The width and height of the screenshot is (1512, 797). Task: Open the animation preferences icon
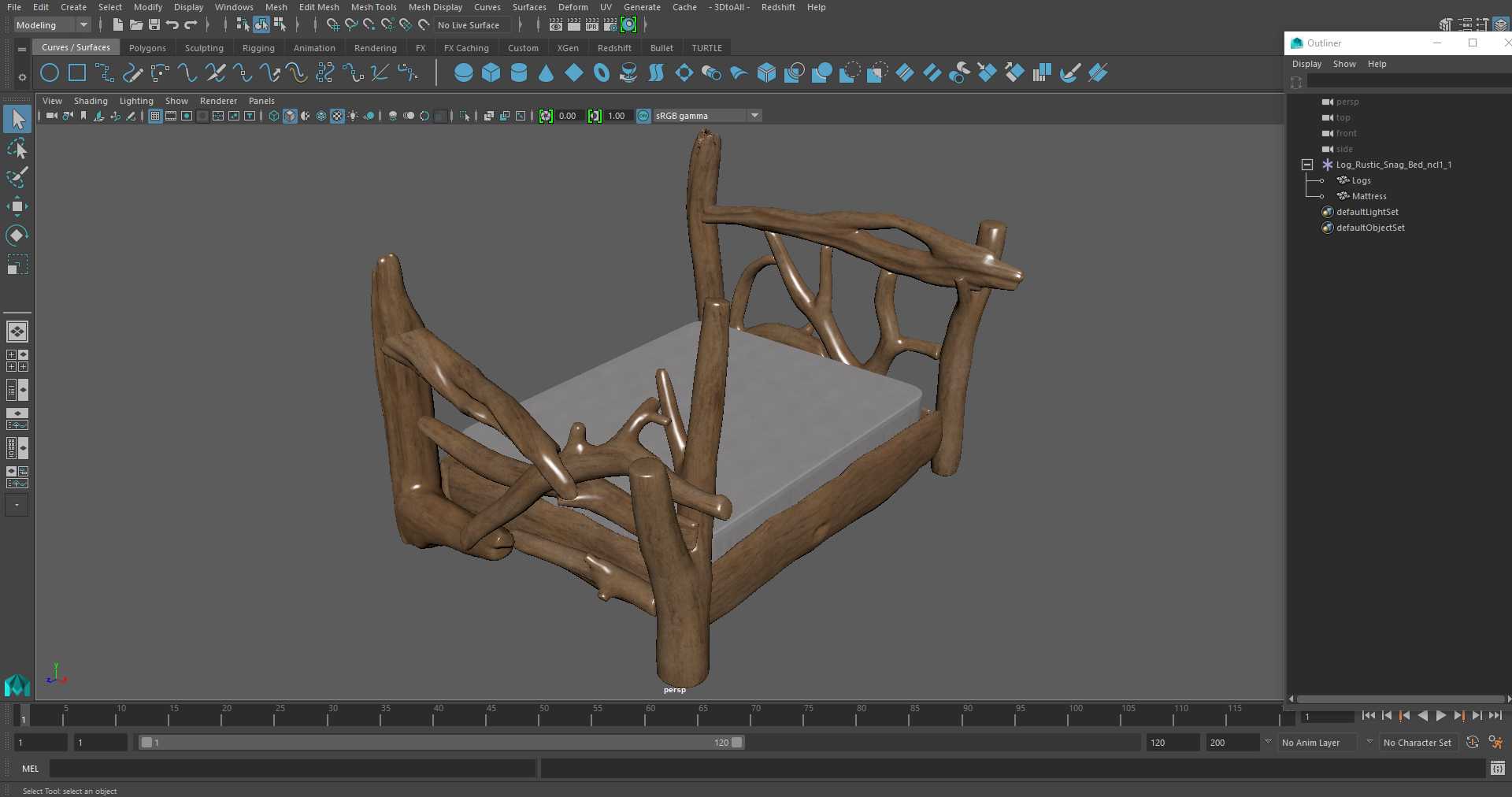[1496, 742]
